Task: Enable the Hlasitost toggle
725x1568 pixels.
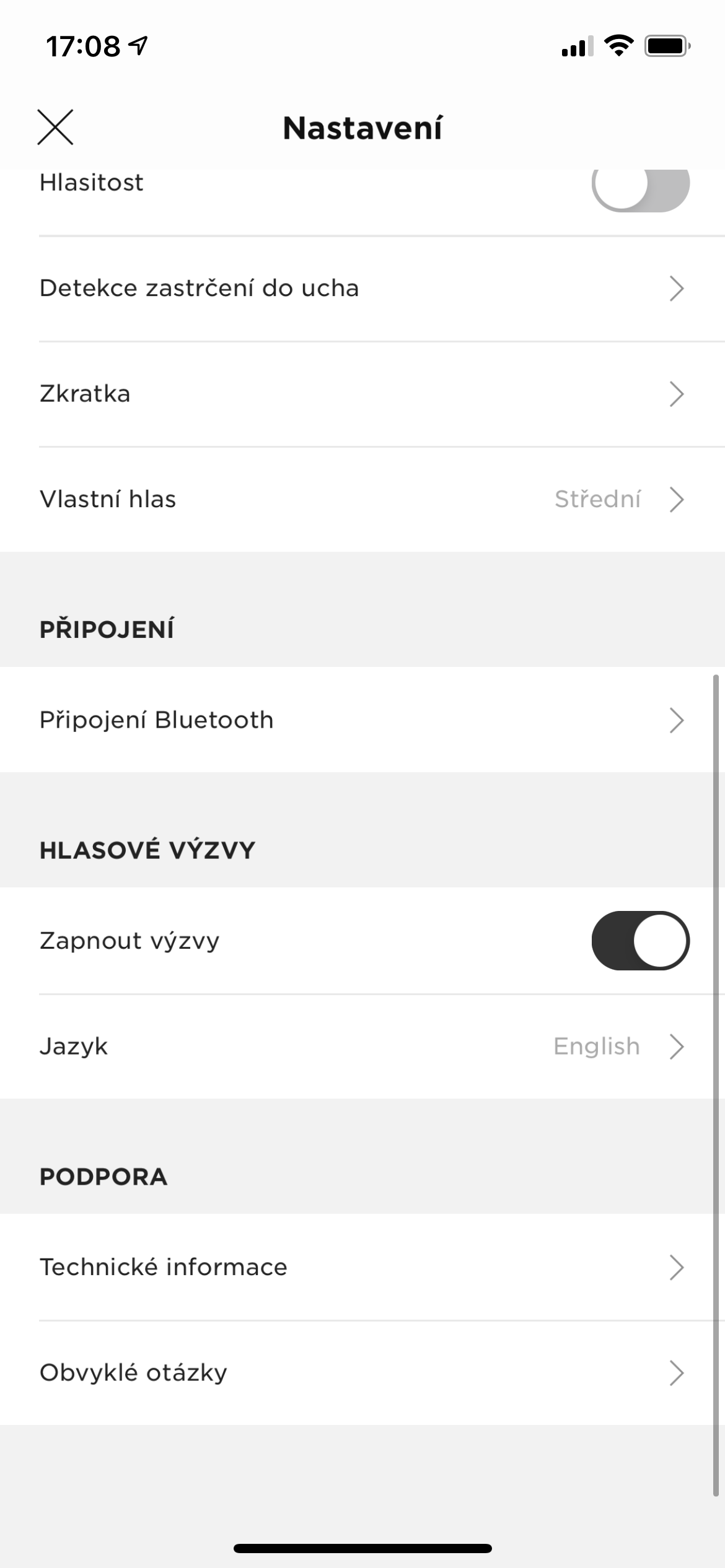Action: (640, 184)
